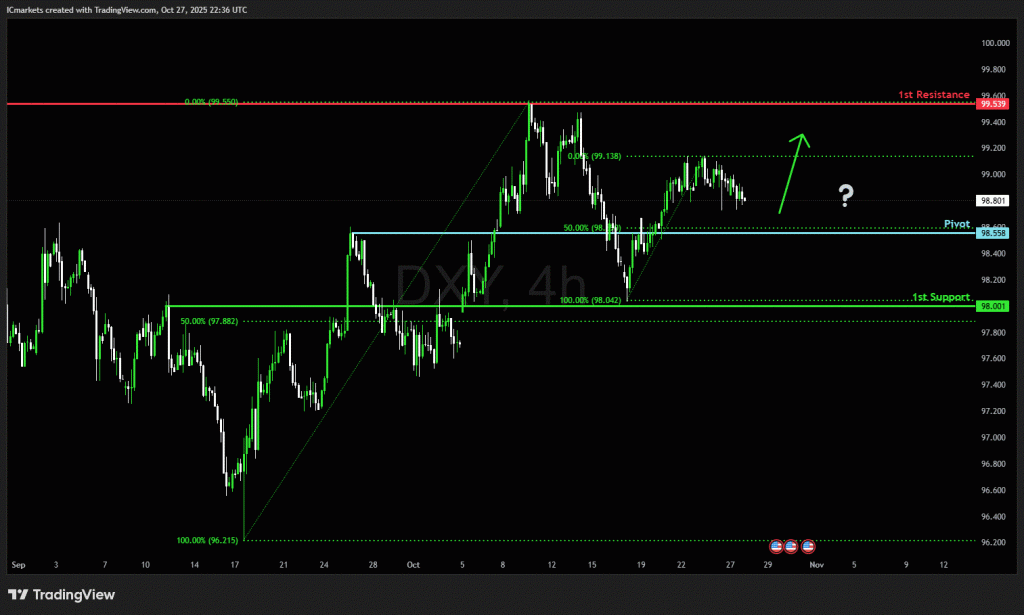Click the 100.00% (96.215) Fibonacci label

click(x=208, y=541)
